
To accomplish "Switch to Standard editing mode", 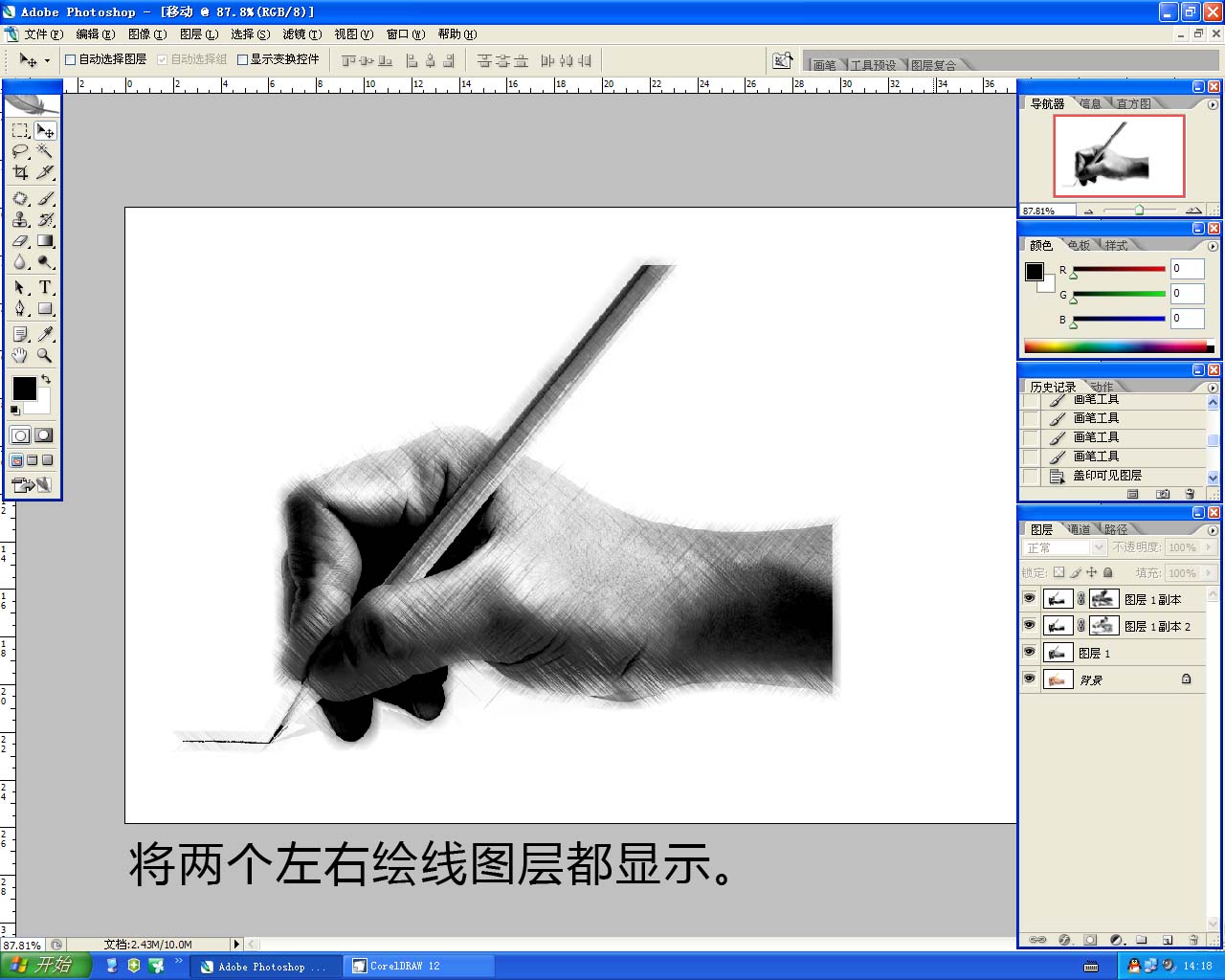I will (x=20, y=435).
